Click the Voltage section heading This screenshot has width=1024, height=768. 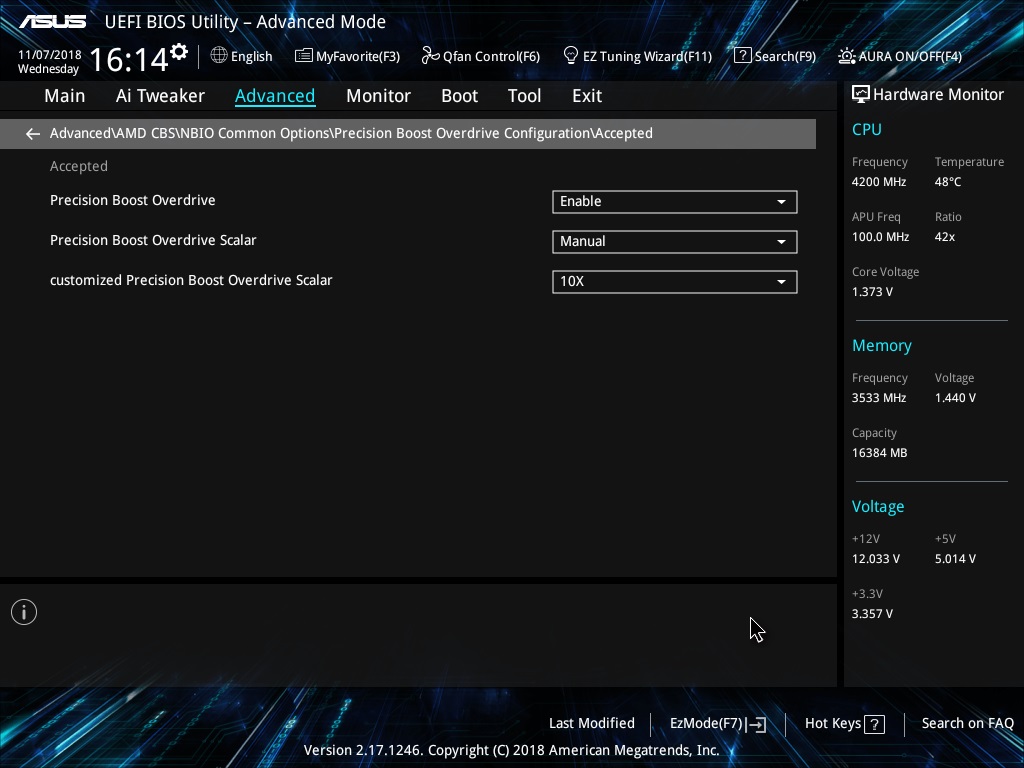(878, 507)
